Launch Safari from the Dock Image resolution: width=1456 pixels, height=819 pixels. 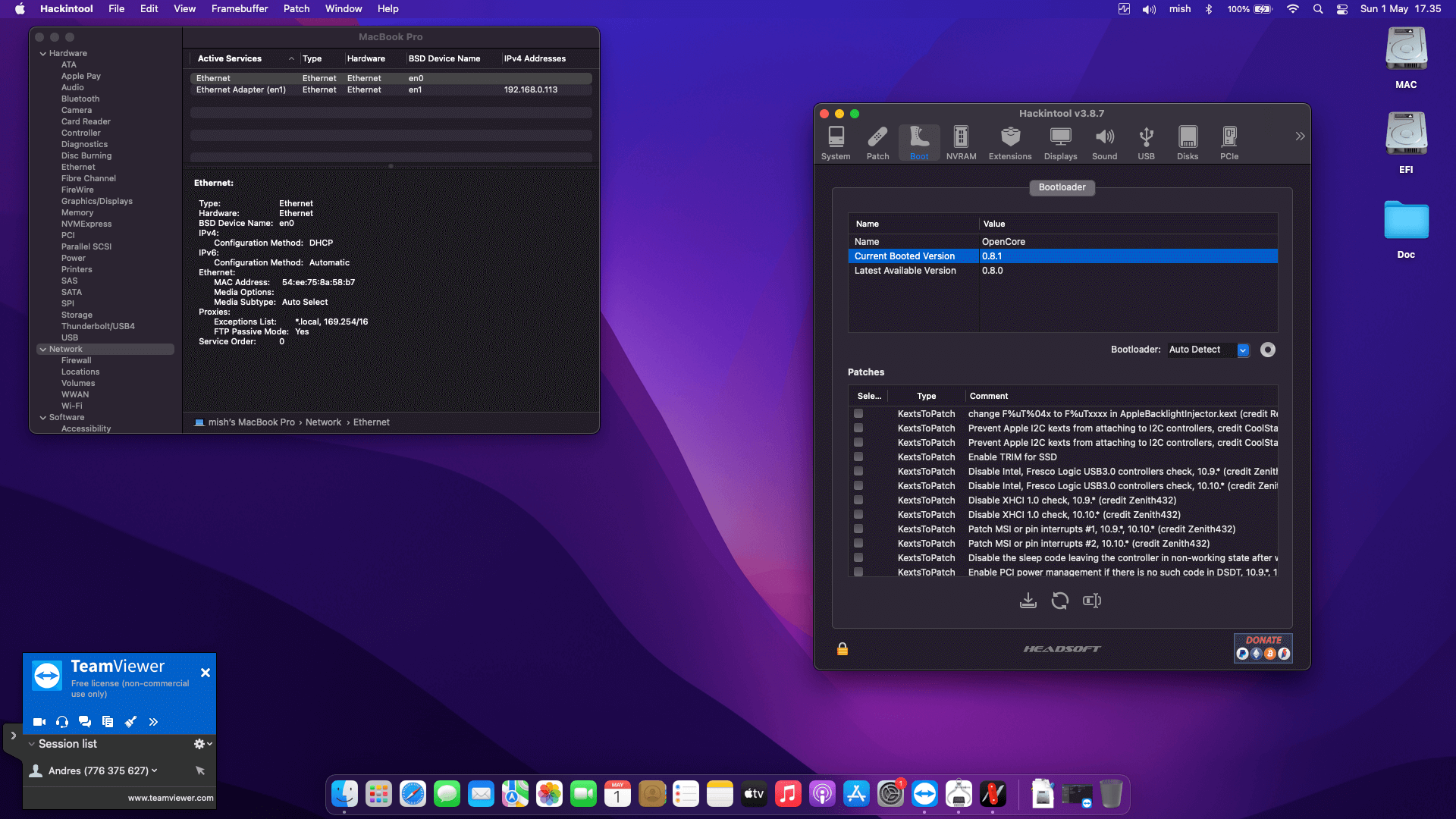point(413,794)
